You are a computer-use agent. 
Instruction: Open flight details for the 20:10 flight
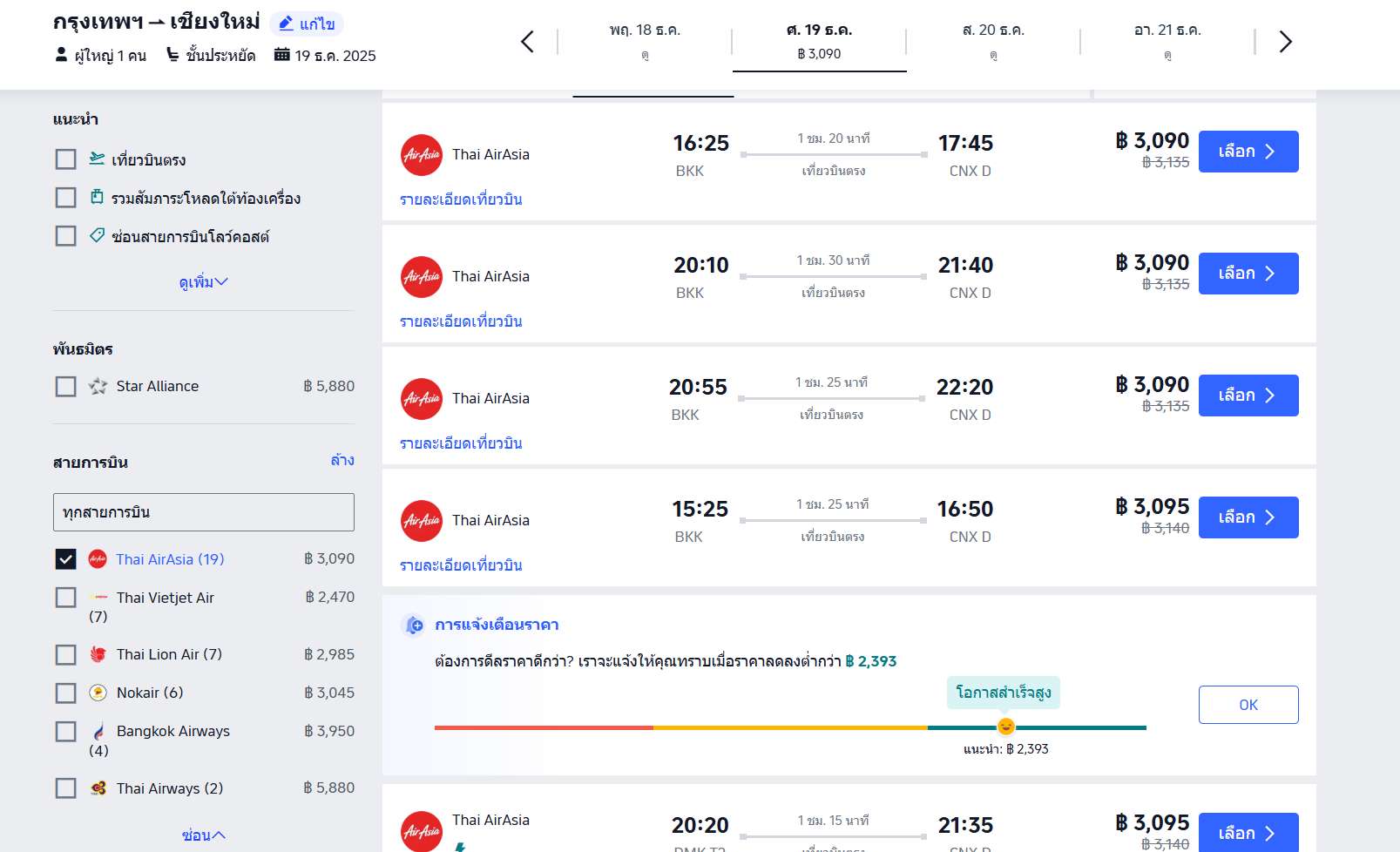tap(461, 321)
